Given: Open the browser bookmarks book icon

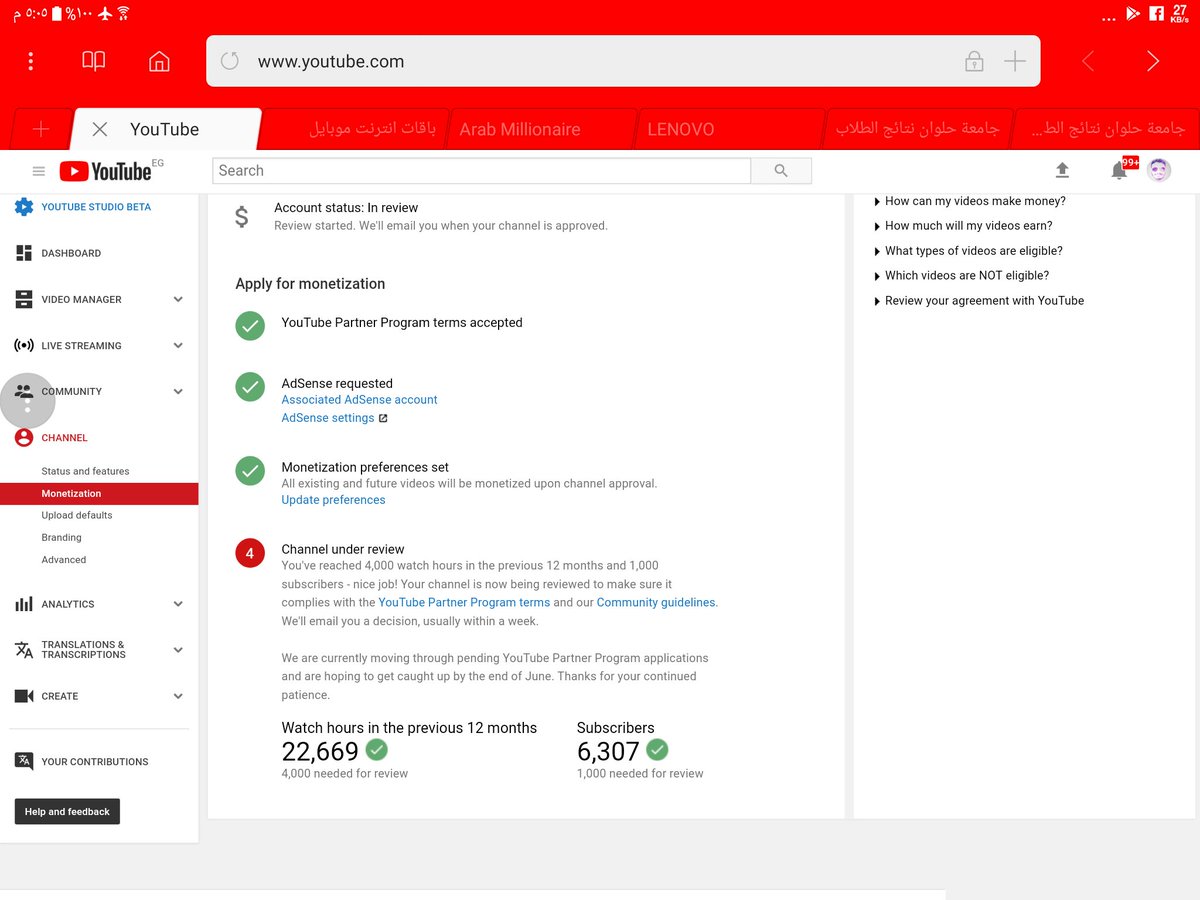Looking at the screenshot, I should 94,62.
